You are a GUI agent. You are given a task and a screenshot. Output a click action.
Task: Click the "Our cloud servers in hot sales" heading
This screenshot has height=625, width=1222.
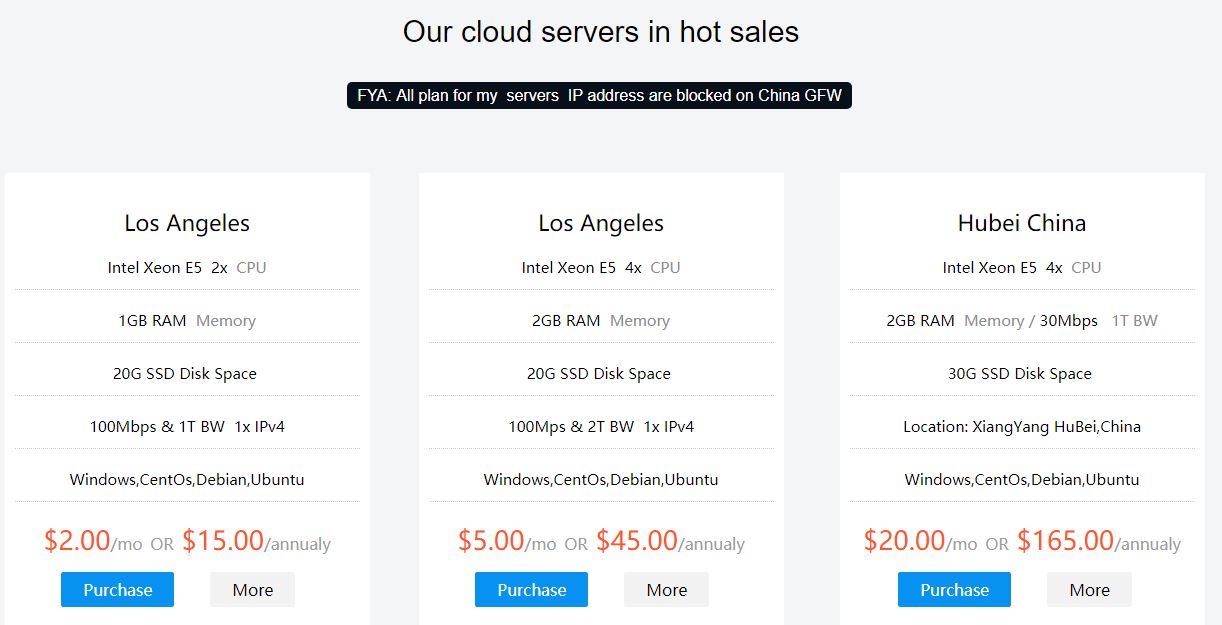pyautogui.click(x=600, y=32)
